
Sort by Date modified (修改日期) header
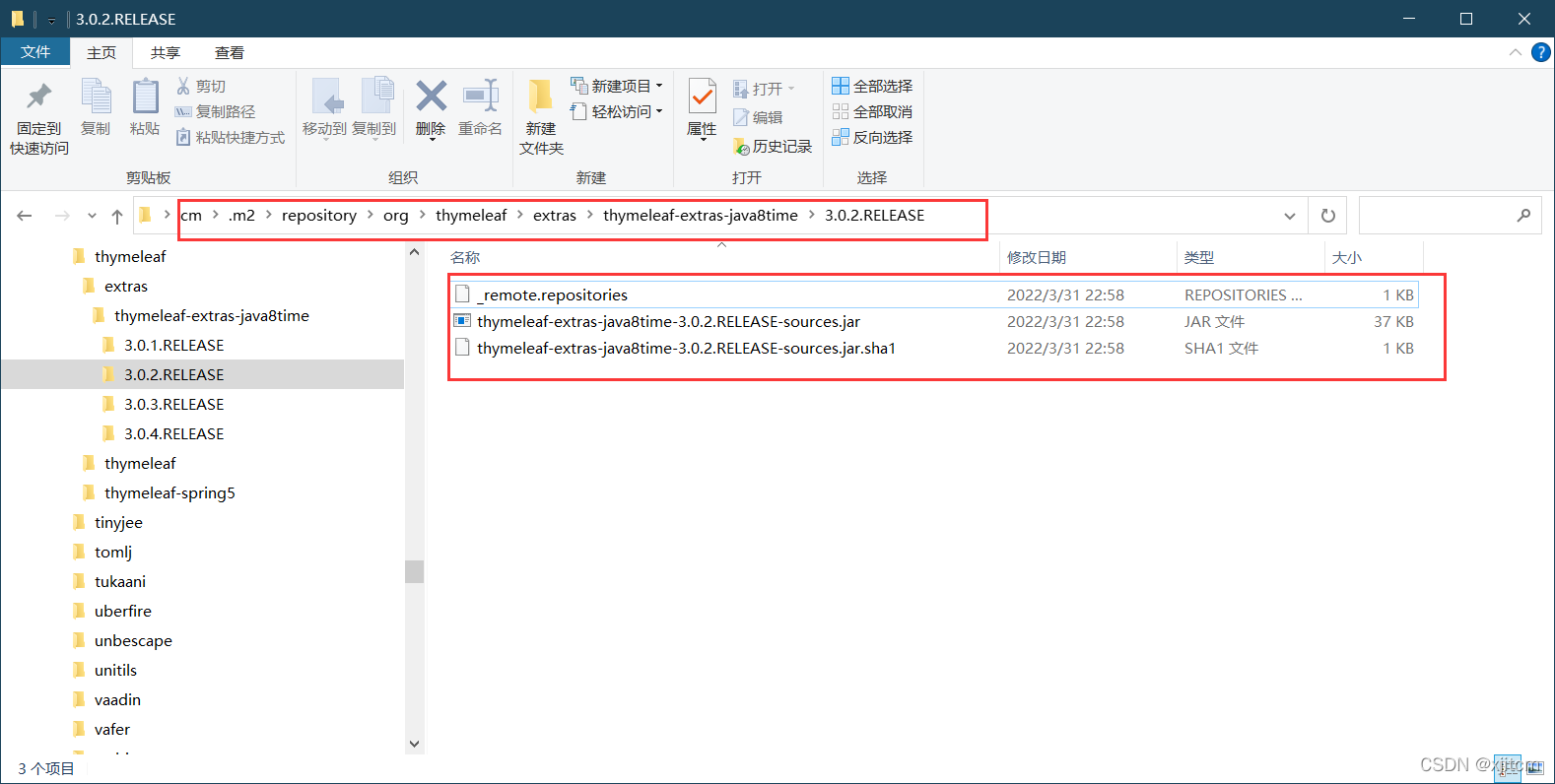1088,257
